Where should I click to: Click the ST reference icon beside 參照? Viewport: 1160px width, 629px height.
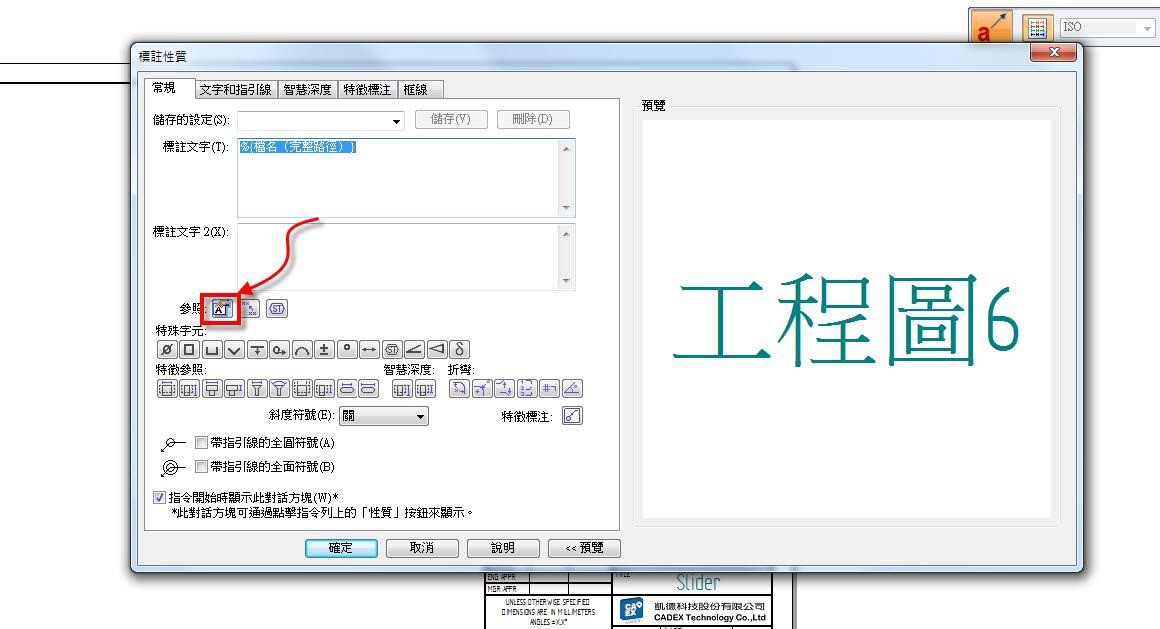pyautogui.click(x=277, y=309)
